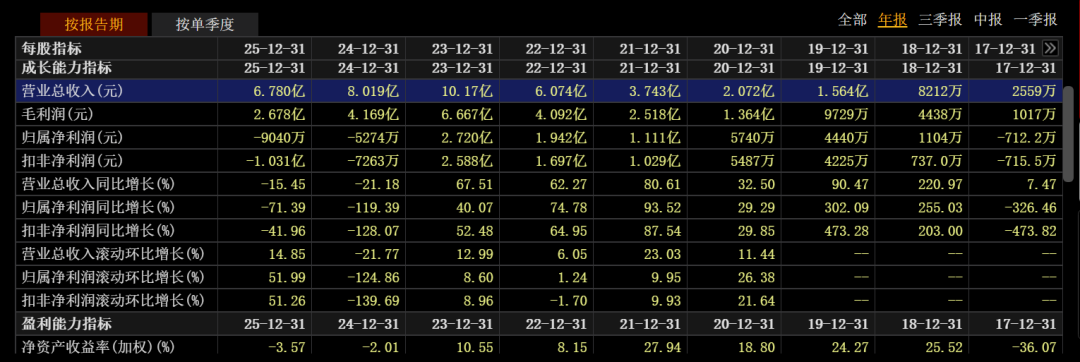Image resolution: width=1080 pixels, height=362 pixels.
Task: Select the 扣非净利润同比增长(%) row label
Action: (98, 231)
